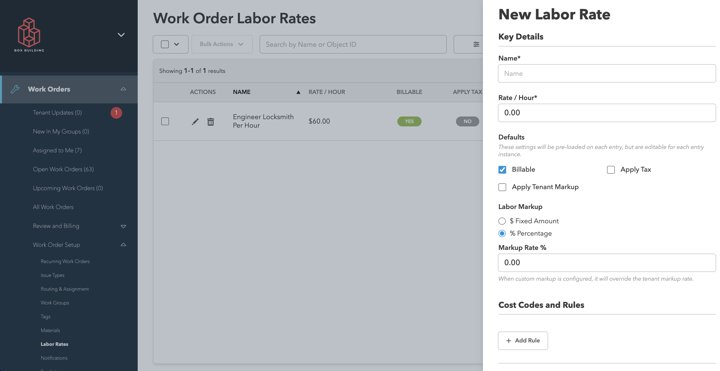The image size is (720, 371).
Task: Delete Engineer Locksmith rate with the trash icon
Action: [x=210, y=121]
